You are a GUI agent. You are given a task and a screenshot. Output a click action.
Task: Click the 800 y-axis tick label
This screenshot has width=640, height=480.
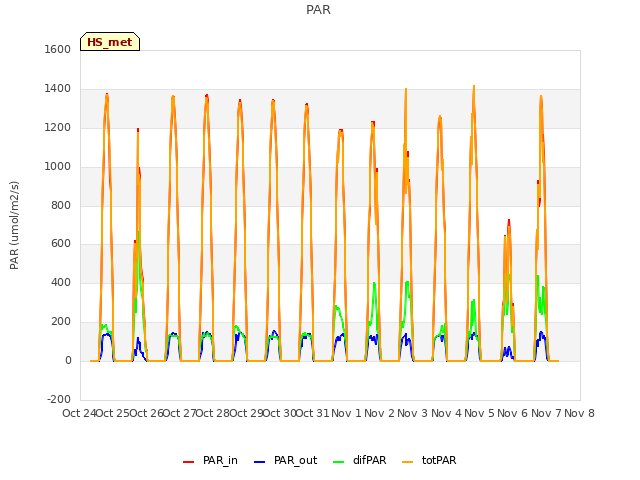(x=61, y=205)
